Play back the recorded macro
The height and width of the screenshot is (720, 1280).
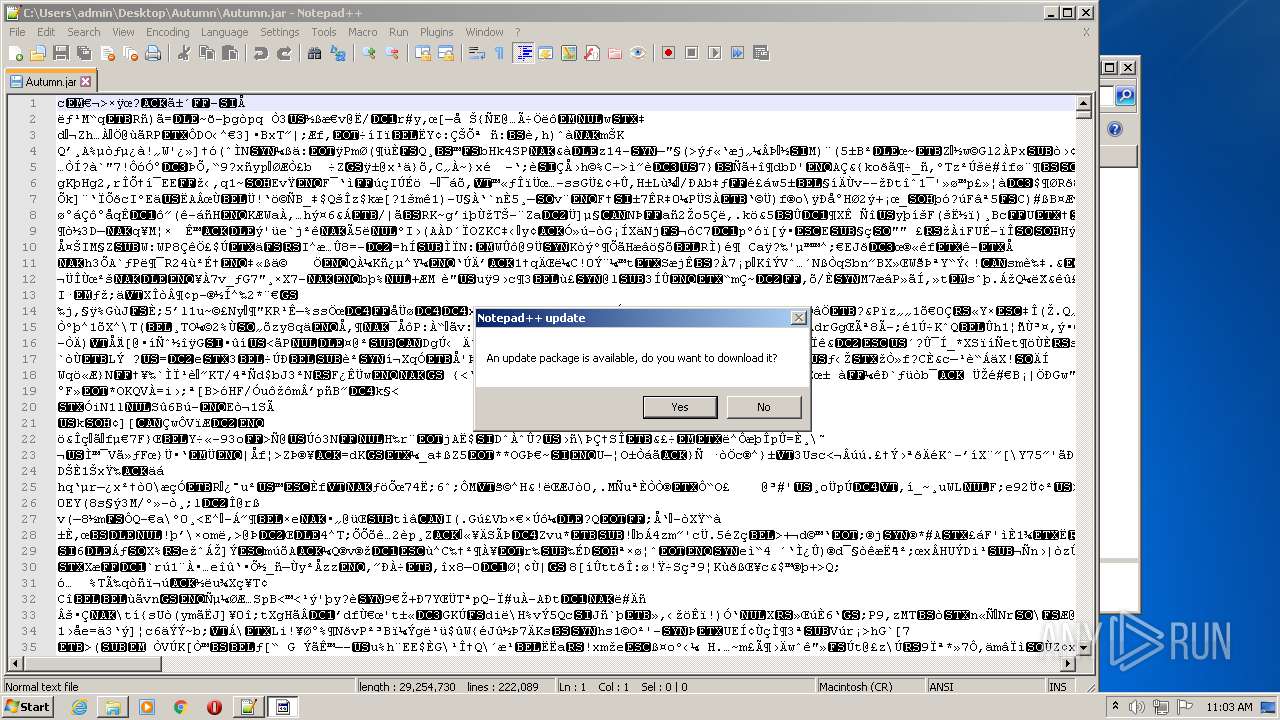coord(714,52)
